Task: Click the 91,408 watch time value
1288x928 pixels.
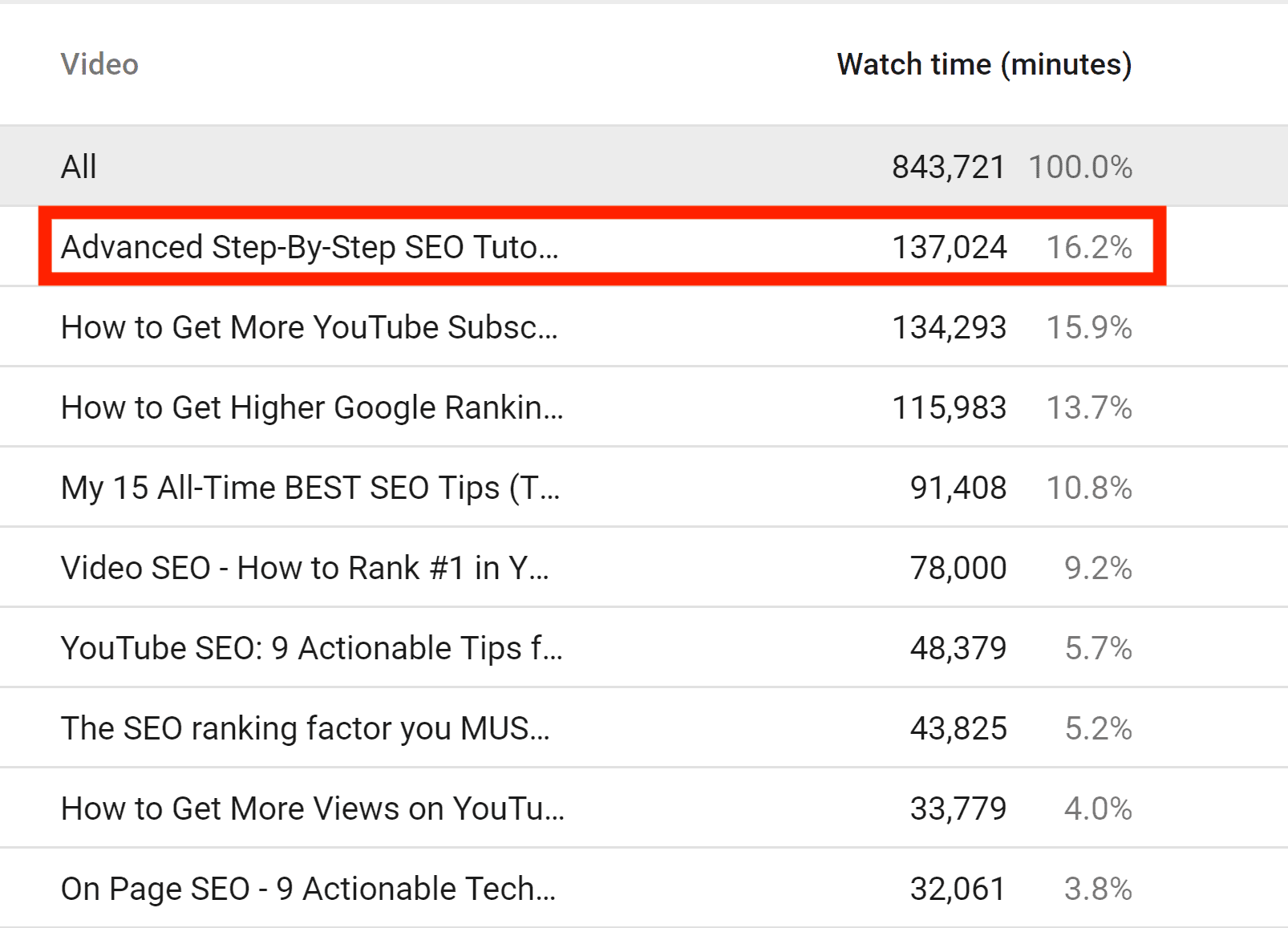Action: tap(958, 488)
